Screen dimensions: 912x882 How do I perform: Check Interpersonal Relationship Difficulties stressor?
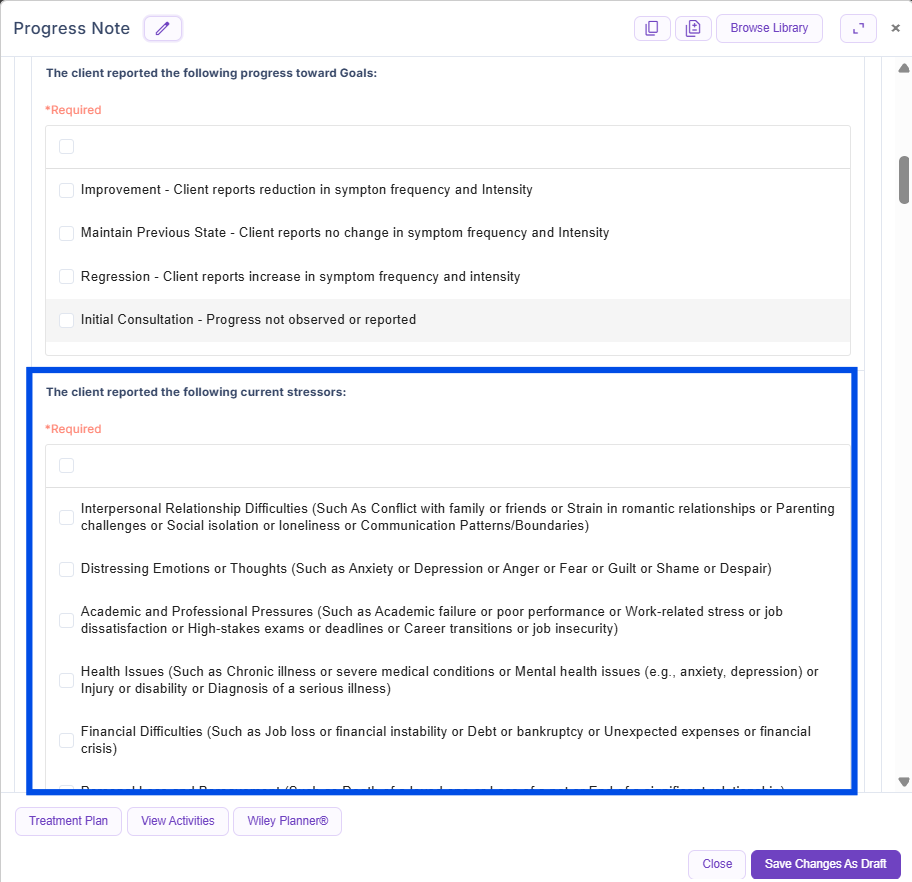66,517
